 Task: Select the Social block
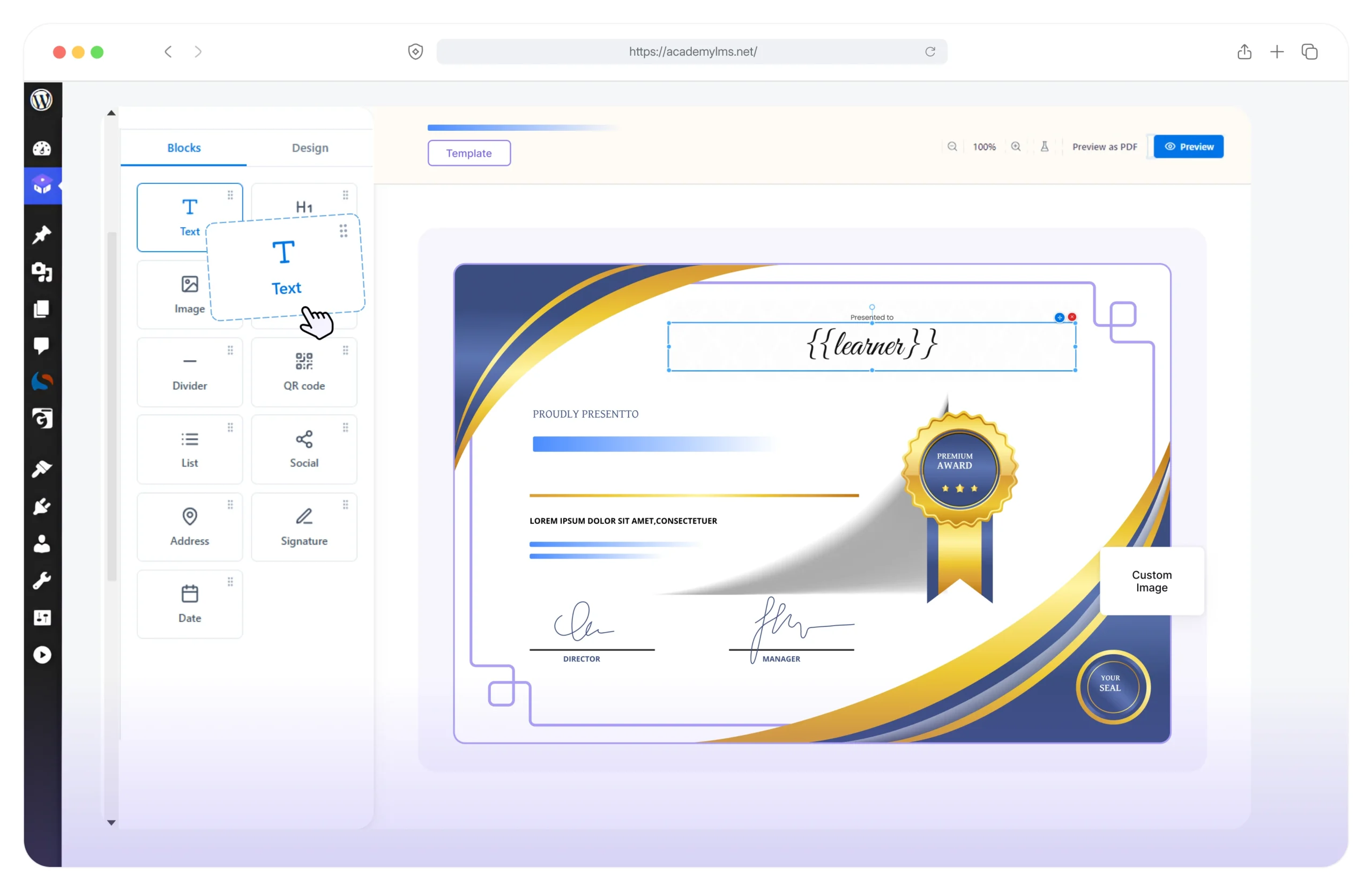304,449
